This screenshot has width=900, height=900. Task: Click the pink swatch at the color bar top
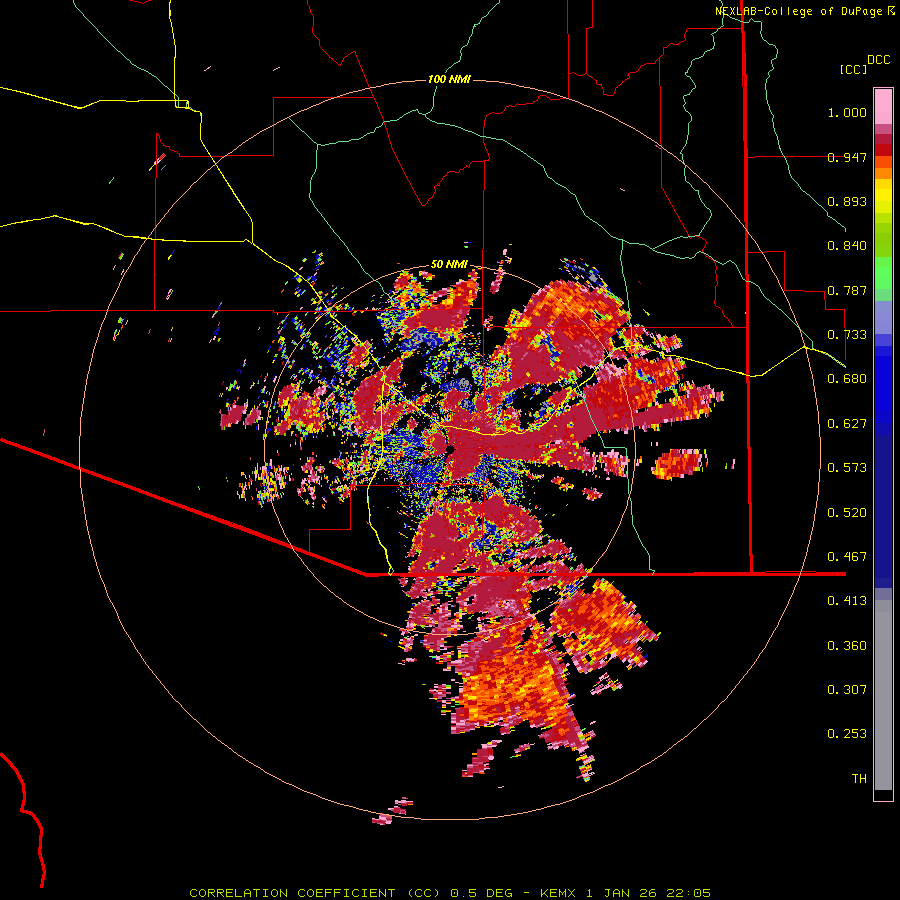pos(883,106)
